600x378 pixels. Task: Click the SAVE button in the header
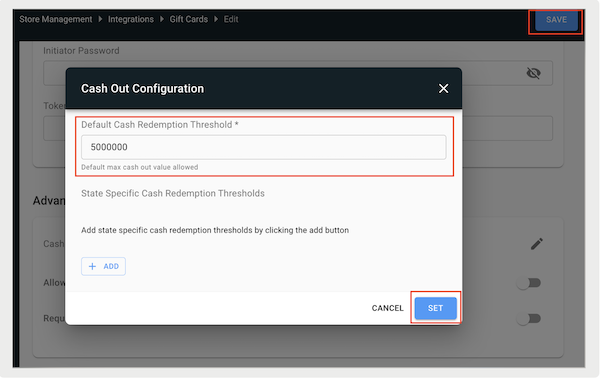(x=556, y=20)
